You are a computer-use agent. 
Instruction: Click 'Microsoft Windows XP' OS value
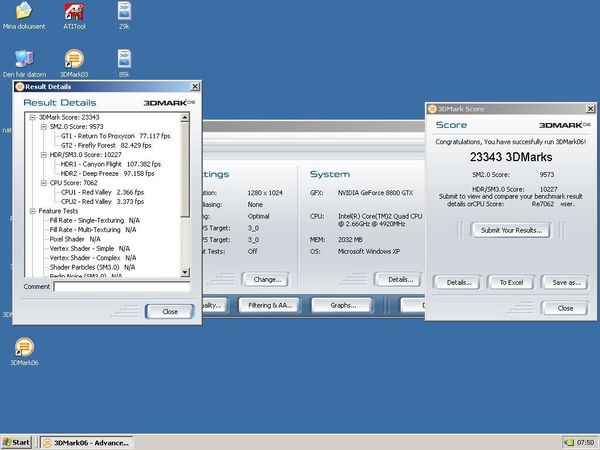pos(368,251)
